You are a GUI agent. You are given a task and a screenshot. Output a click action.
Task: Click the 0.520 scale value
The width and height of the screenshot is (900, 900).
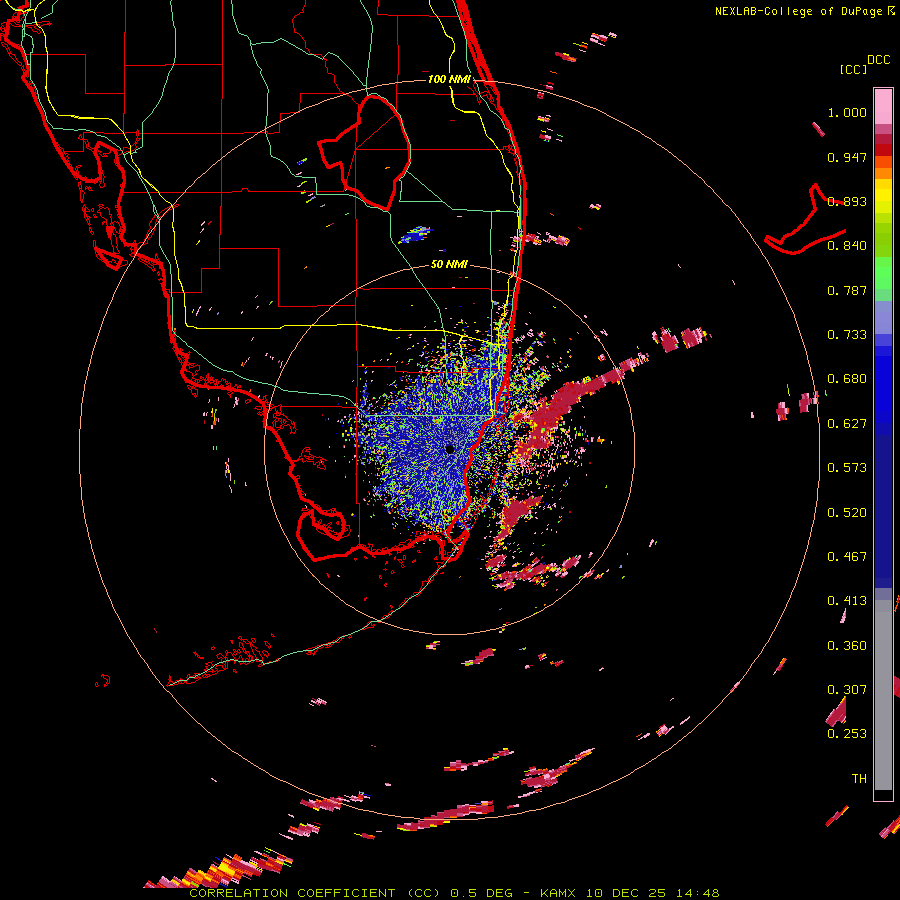847,513
